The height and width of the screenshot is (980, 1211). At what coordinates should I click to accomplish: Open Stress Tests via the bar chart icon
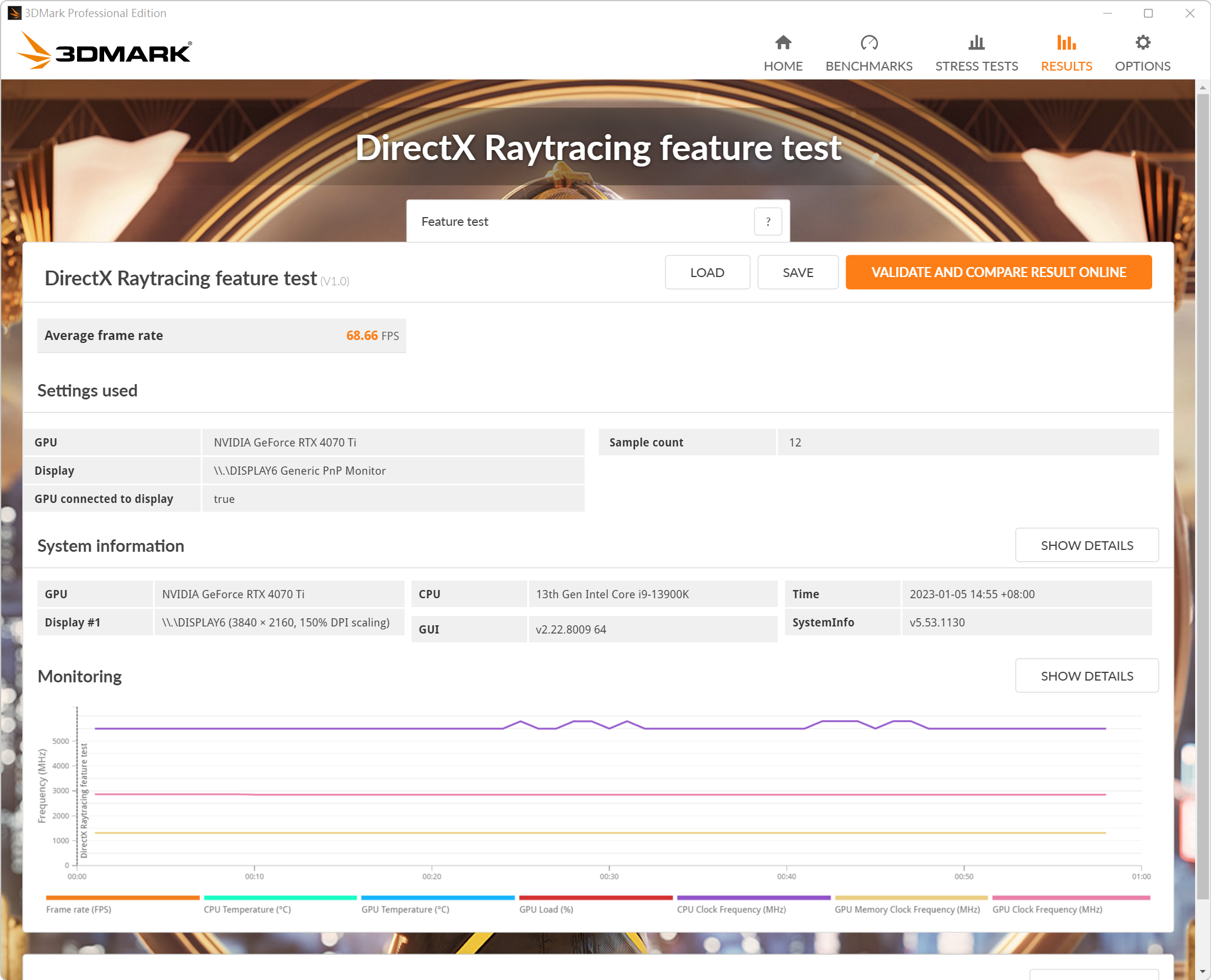(976, 43)
